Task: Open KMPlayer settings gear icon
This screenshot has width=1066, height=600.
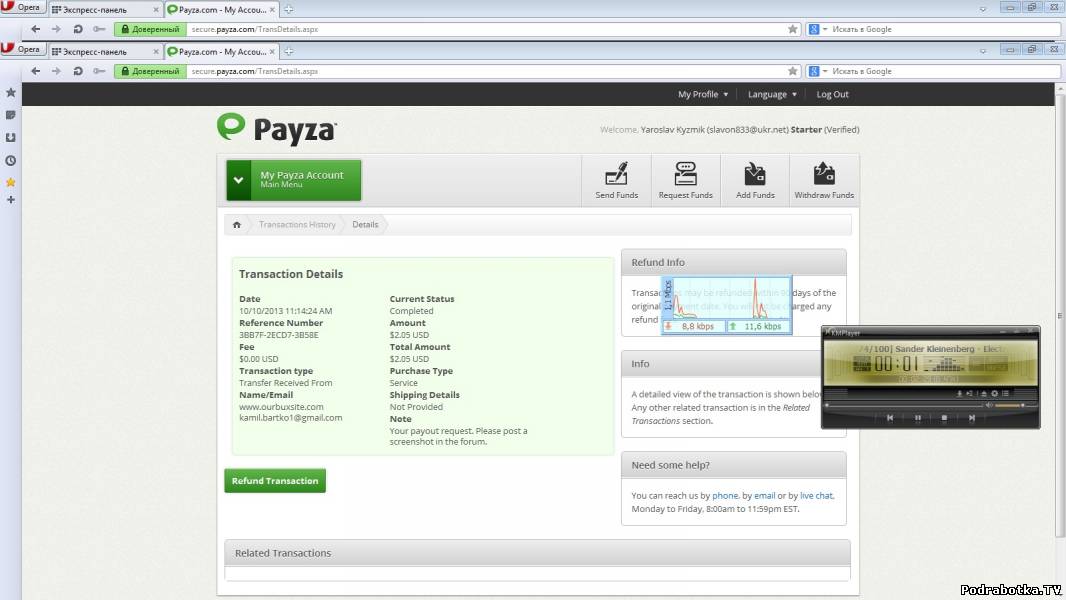Action: 994,394
